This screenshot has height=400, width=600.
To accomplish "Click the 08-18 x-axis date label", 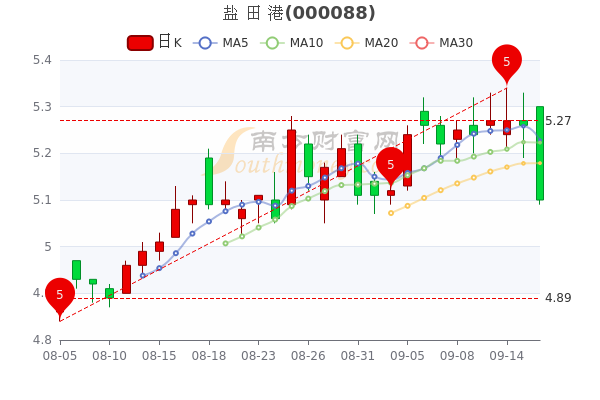I will [209, 356].
